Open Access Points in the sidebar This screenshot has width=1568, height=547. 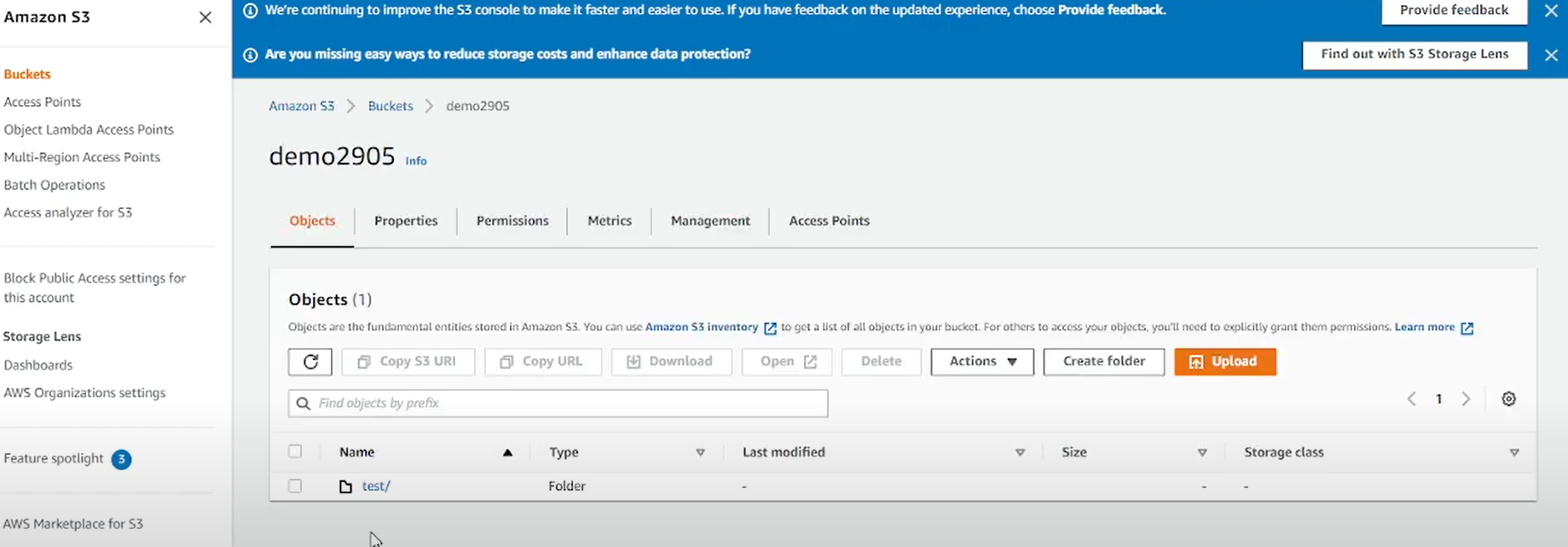pyautogui.click(x=43, y=102)
